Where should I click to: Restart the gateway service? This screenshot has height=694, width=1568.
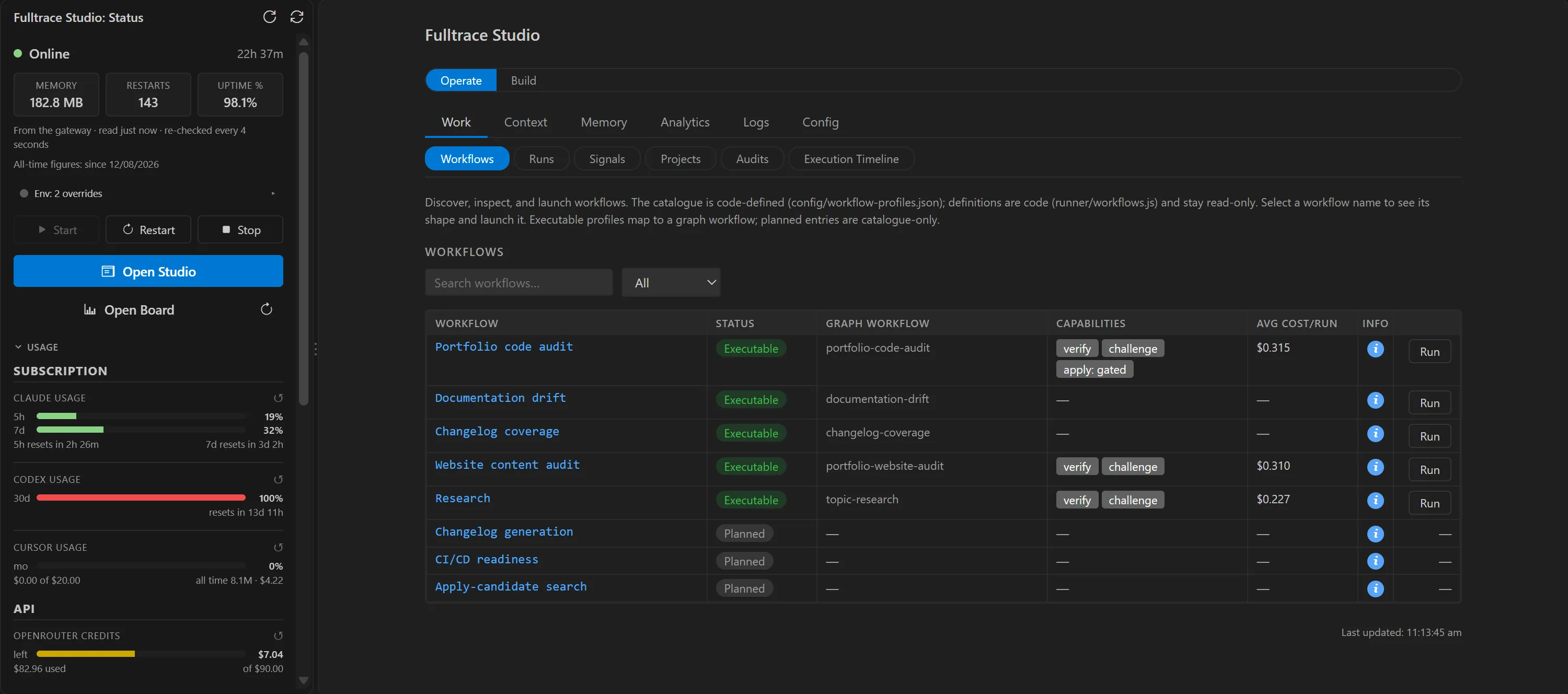pyautogui.click(x=148, y=229)
